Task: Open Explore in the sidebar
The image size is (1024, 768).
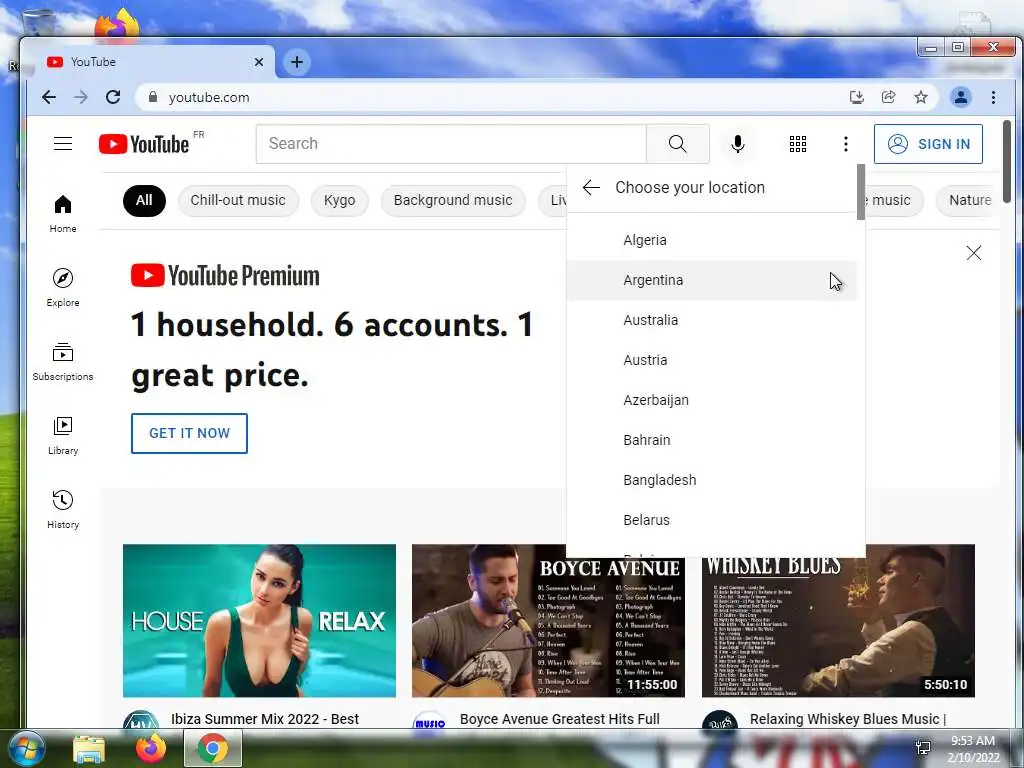Action: point(63,288)
